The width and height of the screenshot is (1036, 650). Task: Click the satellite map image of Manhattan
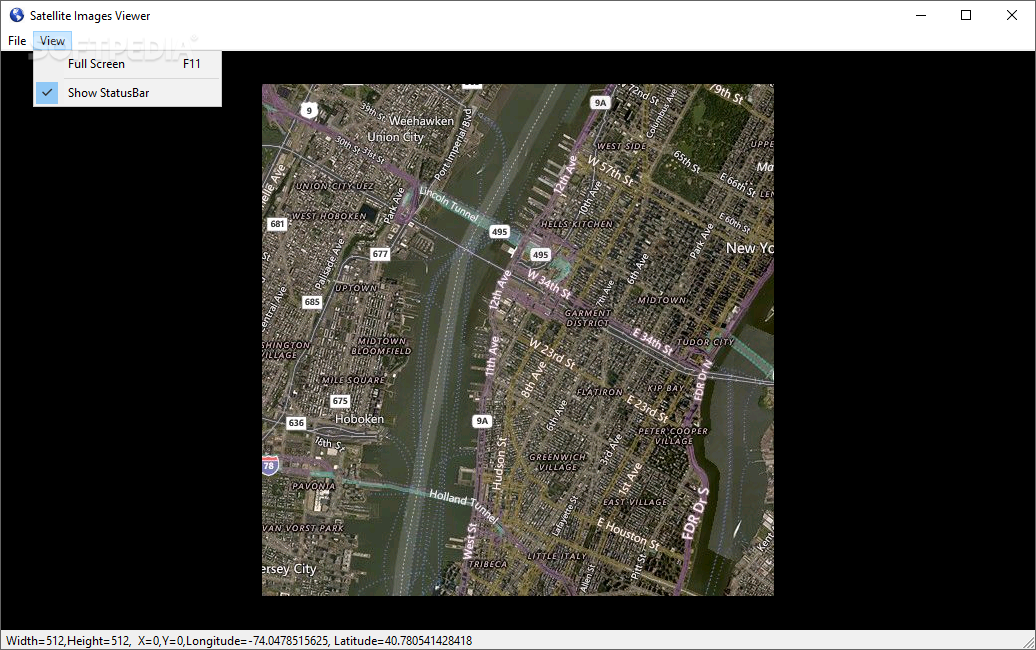[517, 340]
